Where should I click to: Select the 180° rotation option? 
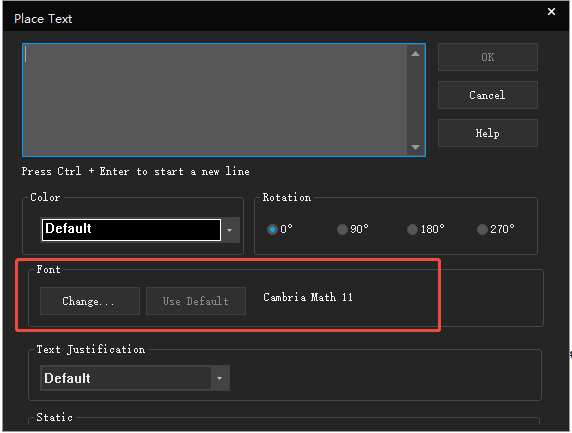pyautogui.click(x=412, y=229)
